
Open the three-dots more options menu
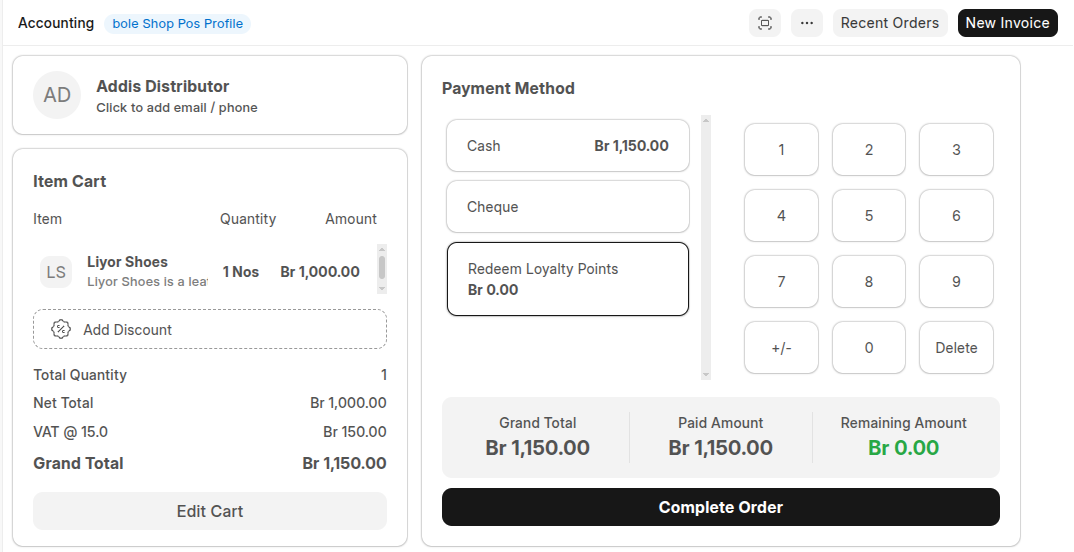pos(806,23)
